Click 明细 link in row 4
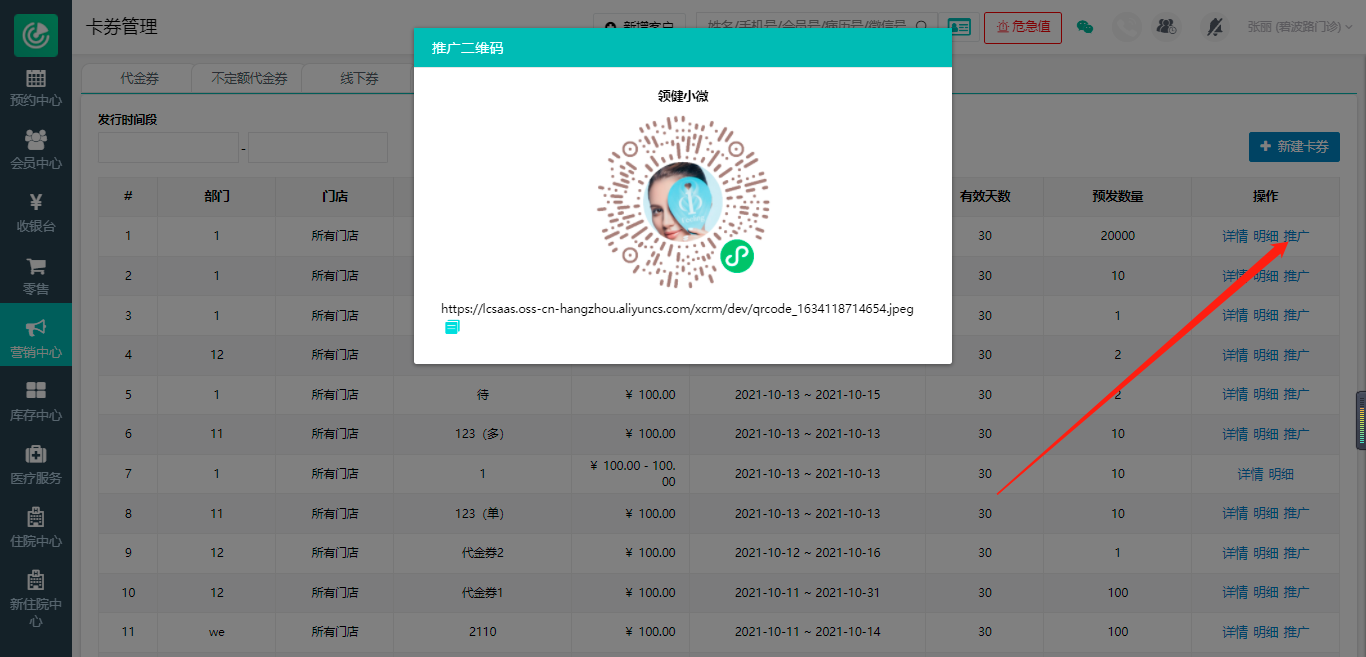1366x657 pixels. pyautogui.click(x=1266, y=355)
